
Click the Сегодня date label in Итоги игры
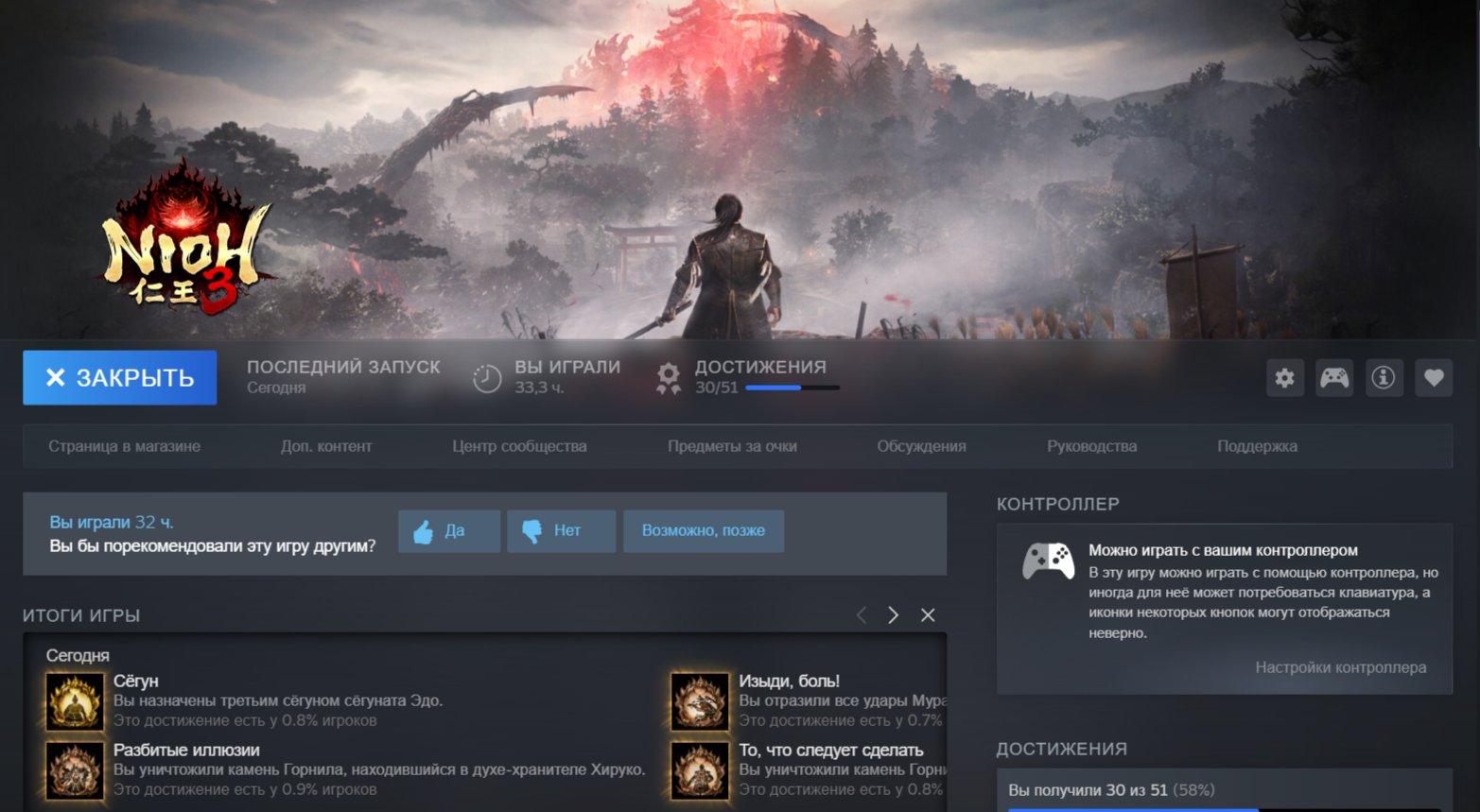(x=78, y=655)
